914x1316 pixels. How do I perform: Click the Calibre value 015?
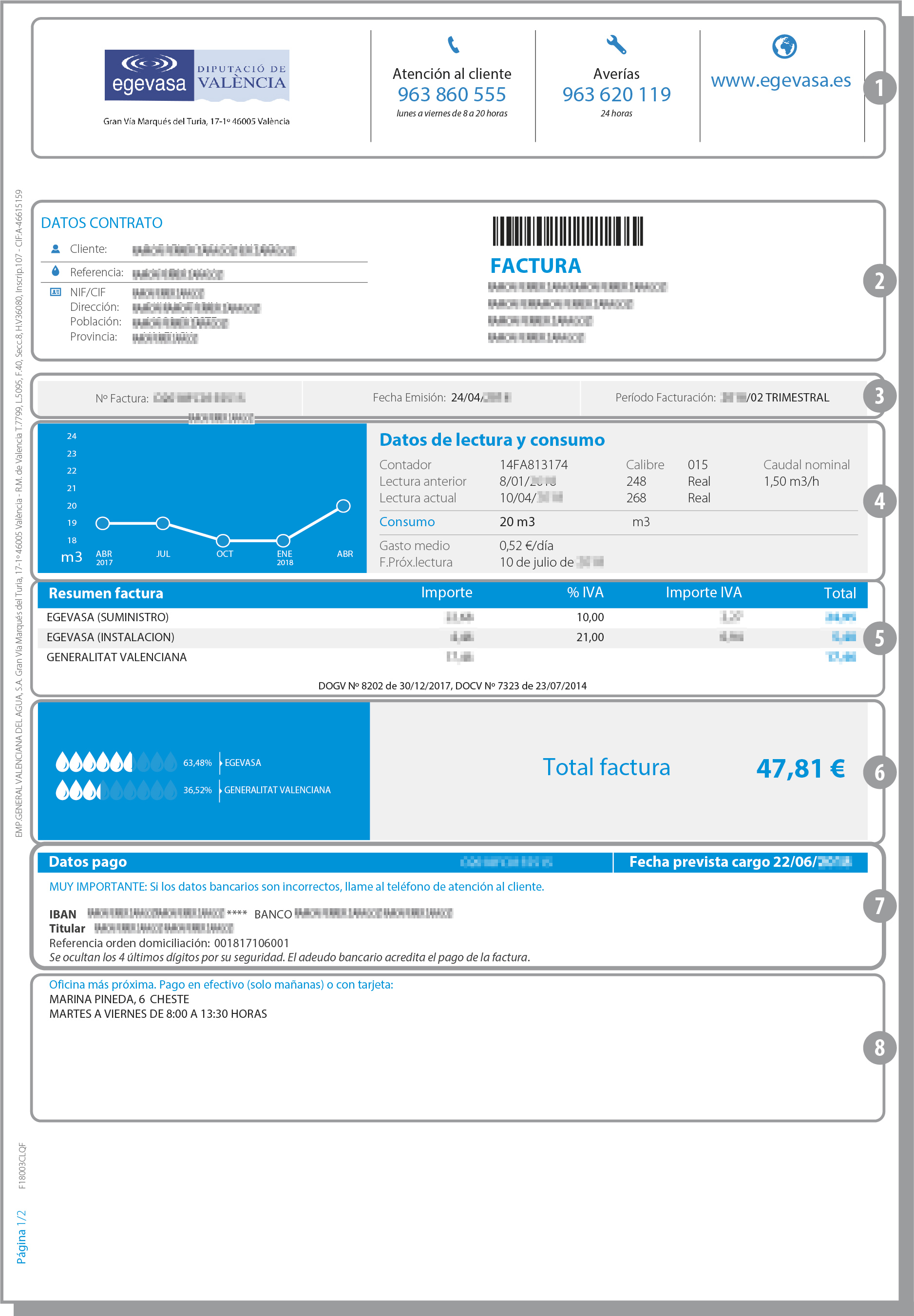click(x=698, y=464)
